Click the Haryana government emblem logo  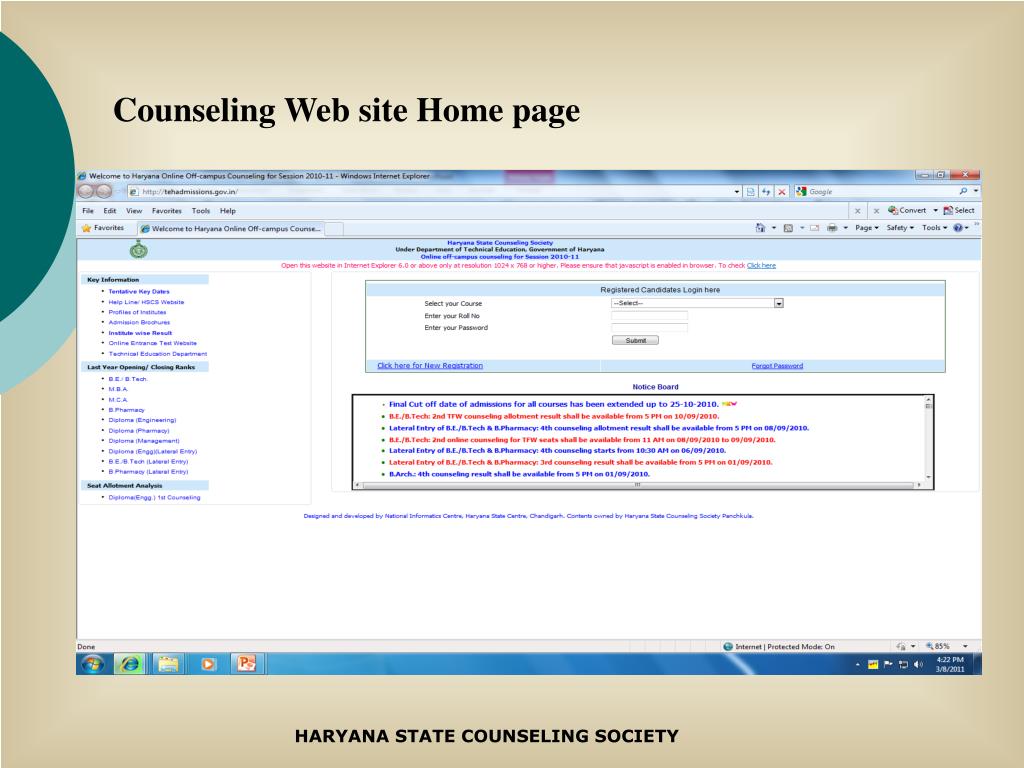[138, 249]
